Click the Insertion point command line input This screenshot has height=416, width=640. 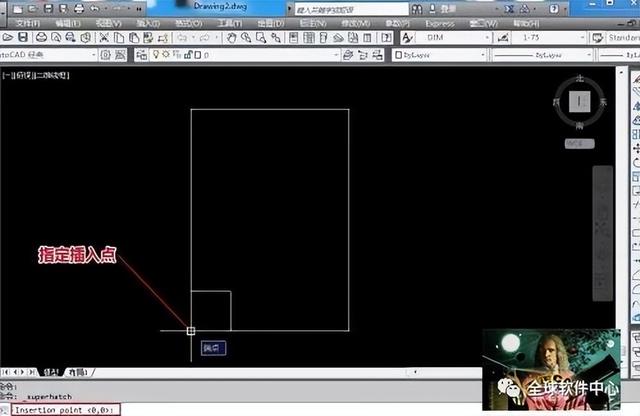[66, 410]
